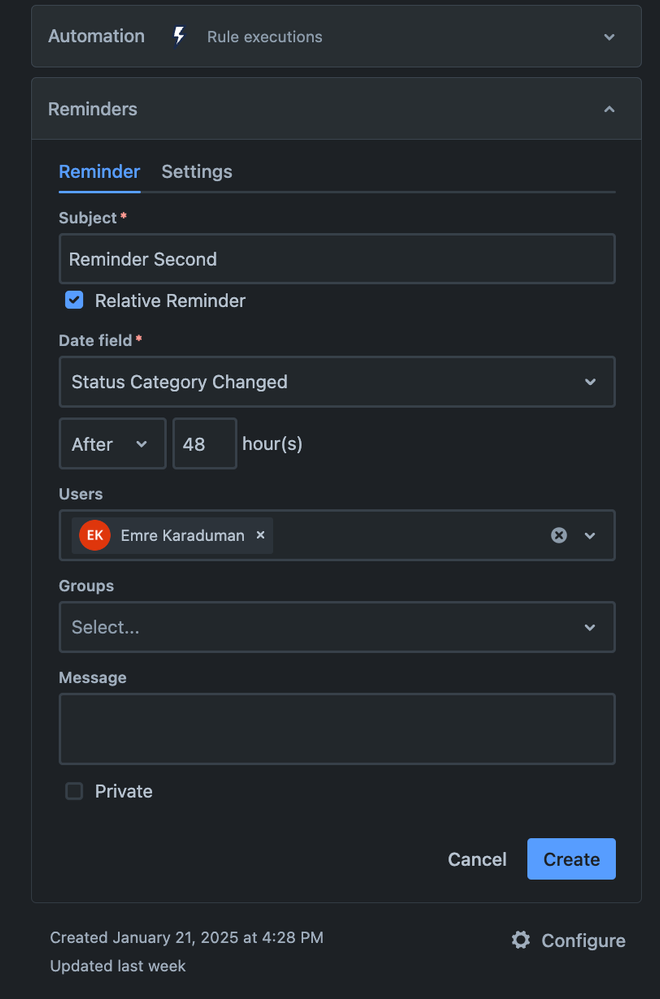Collapse the Reminders panel

coord(609,109)
